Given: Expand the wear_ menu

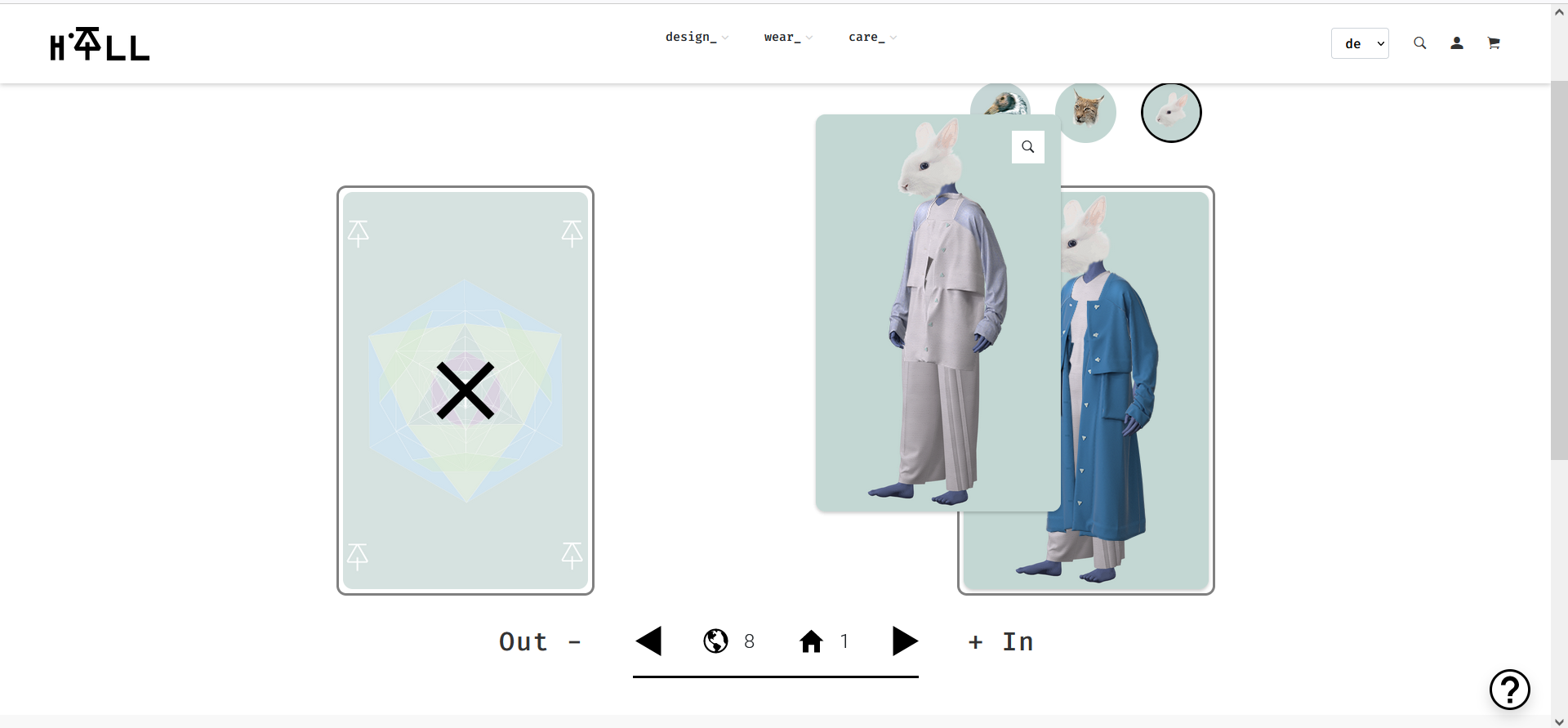Looking at the screenshot, I should (788, 38).
